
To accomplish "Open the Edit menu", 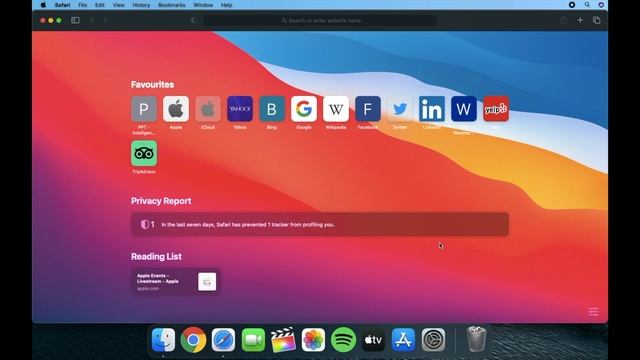I will click(100, 5).
